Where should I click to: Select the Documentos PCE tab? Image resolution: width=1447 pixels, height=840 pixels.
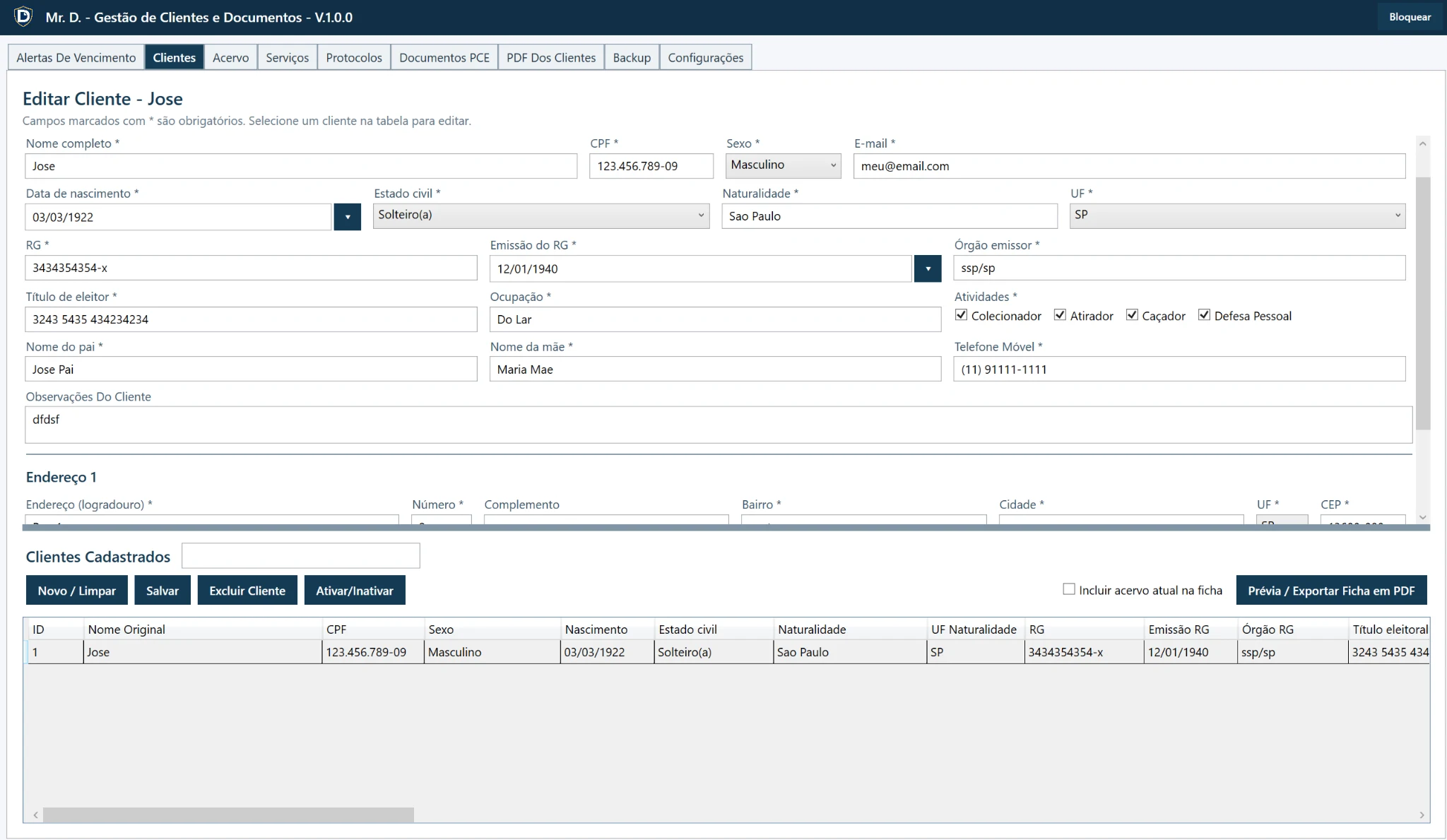(x=444, y=57)
